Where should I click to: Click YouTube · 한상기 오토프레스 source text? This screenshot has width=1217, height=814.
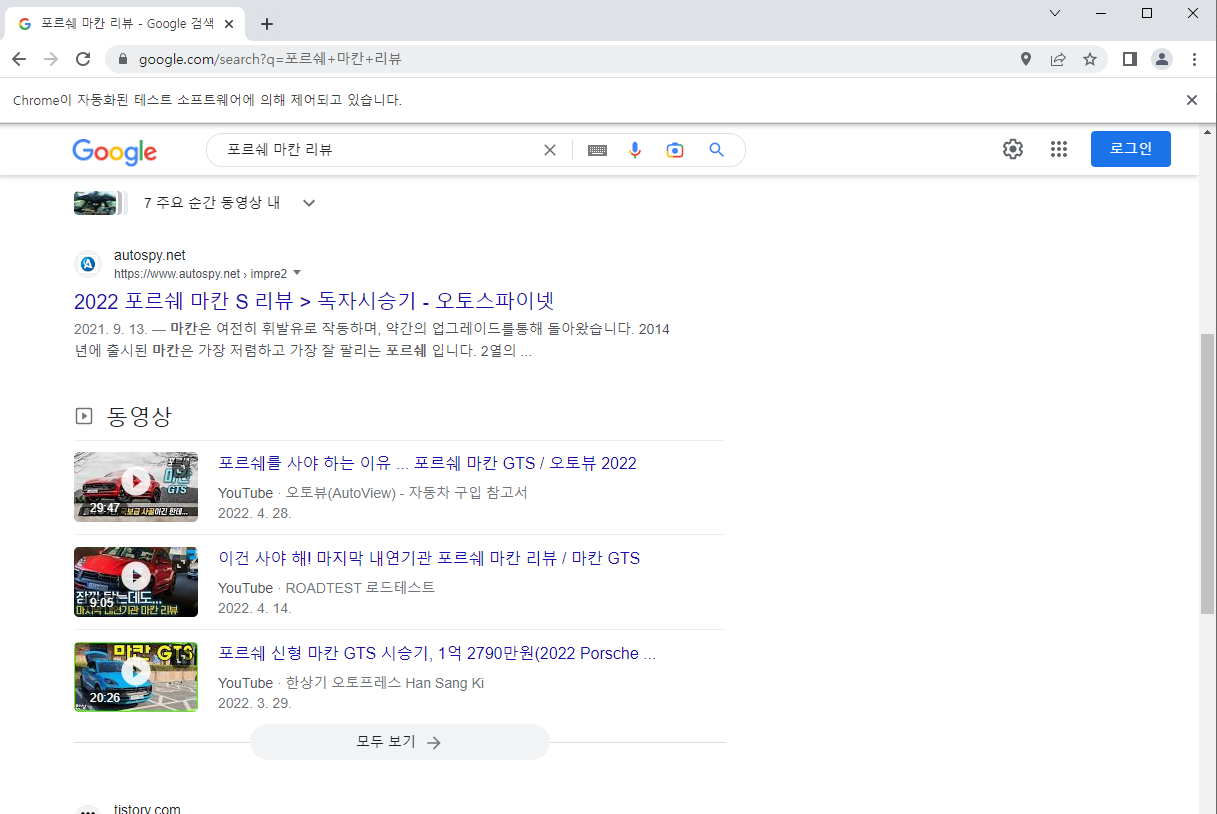tap(351, 683)
